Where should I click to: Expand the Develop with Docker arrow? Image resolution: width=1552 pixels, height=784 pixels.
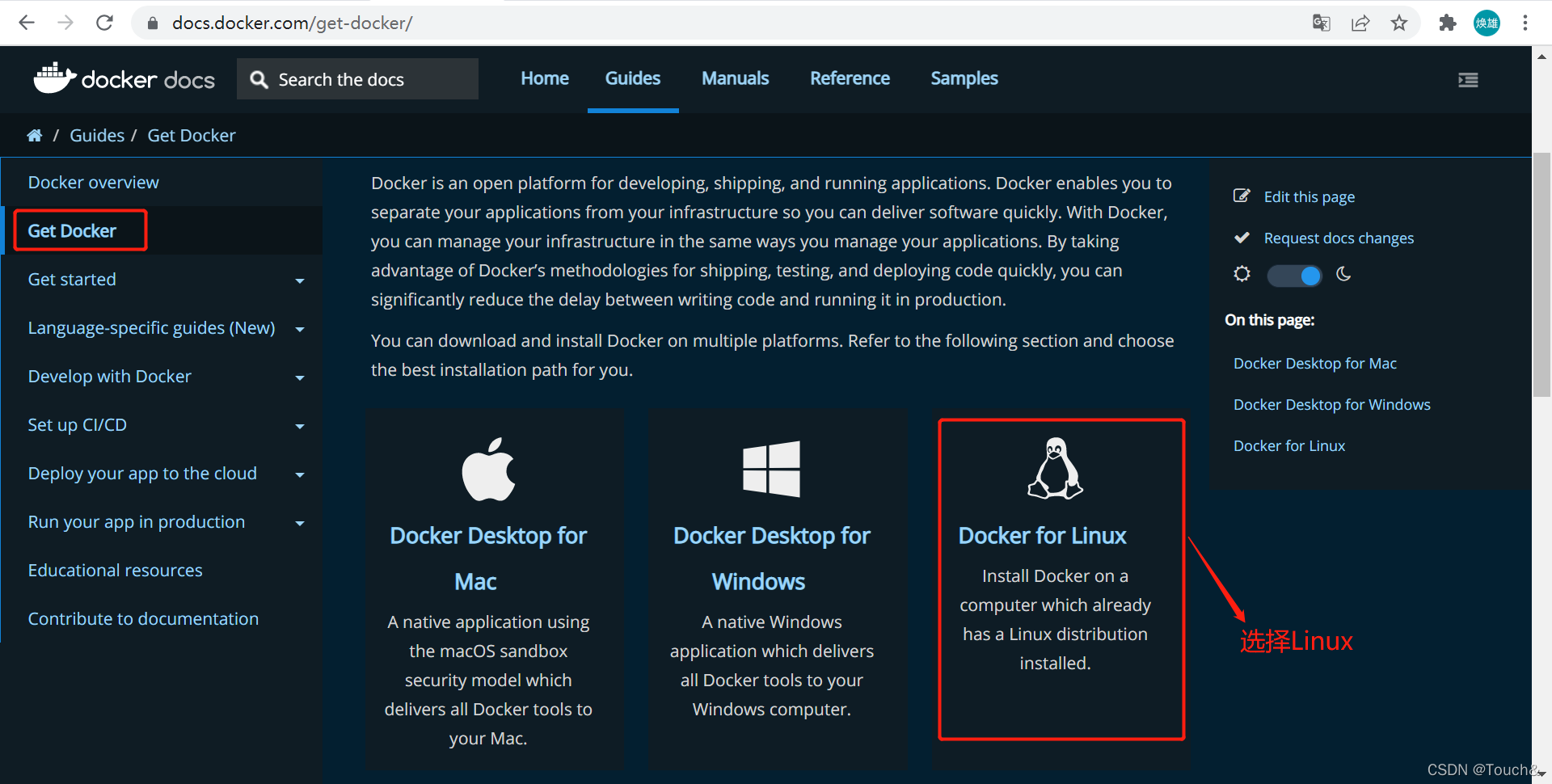(x=300, y=377)
